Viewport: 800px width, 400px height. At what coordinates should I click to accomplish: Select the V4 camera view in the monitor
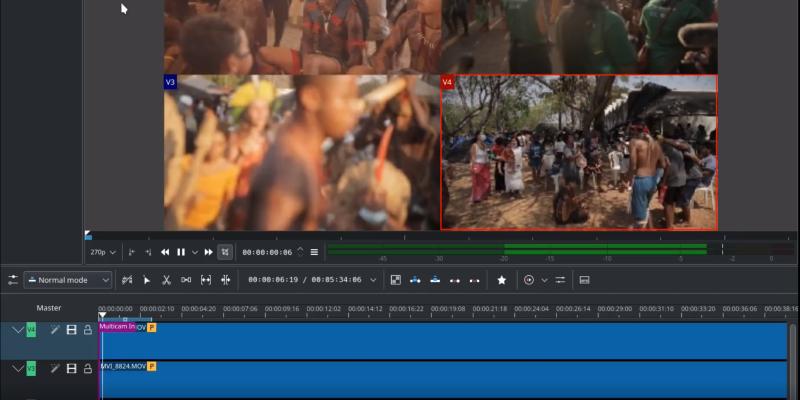click(x=579, y=152)
